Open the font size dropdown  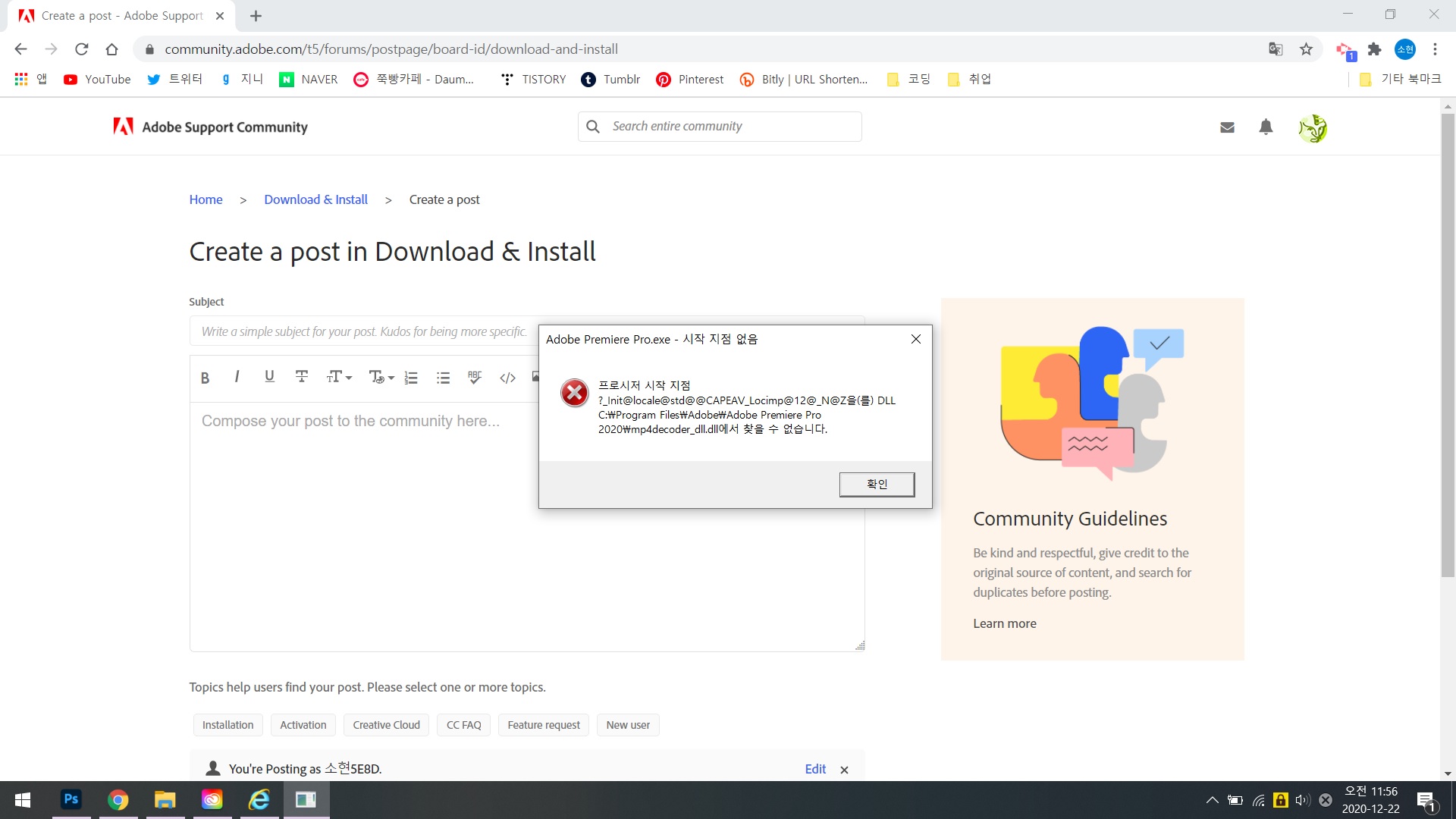pos(338,377)
